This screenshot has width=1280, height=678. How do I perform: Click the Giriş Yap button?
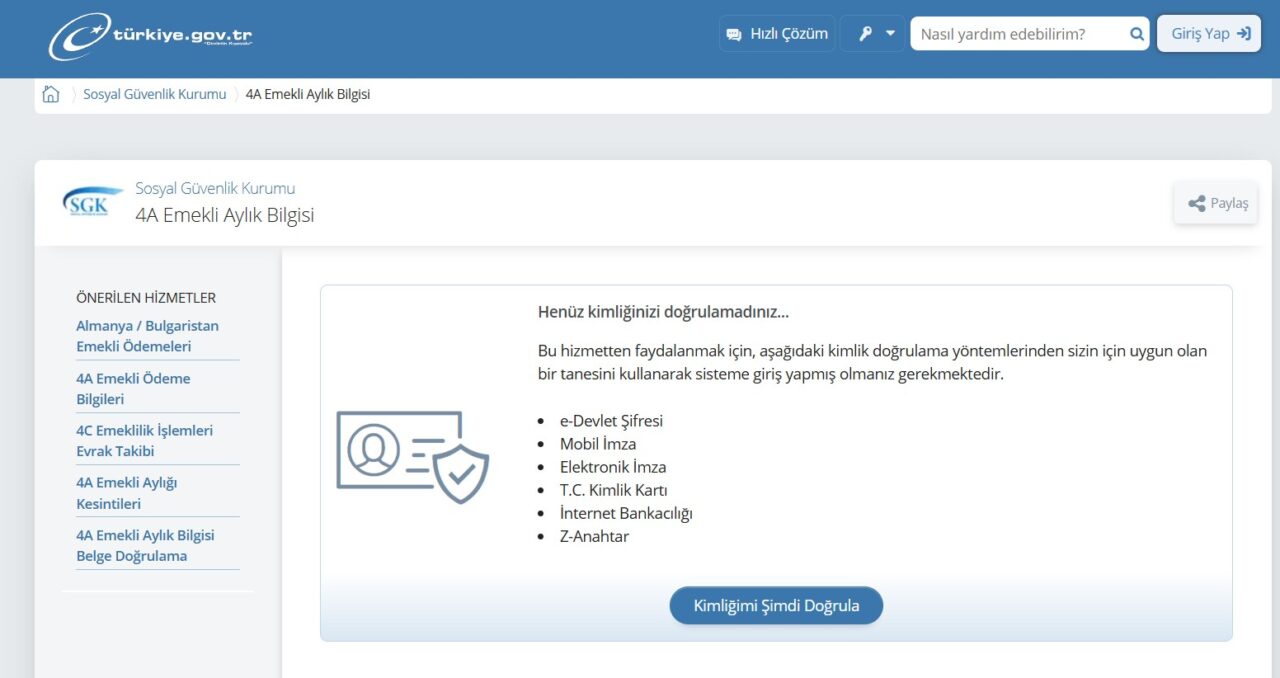1208,33
